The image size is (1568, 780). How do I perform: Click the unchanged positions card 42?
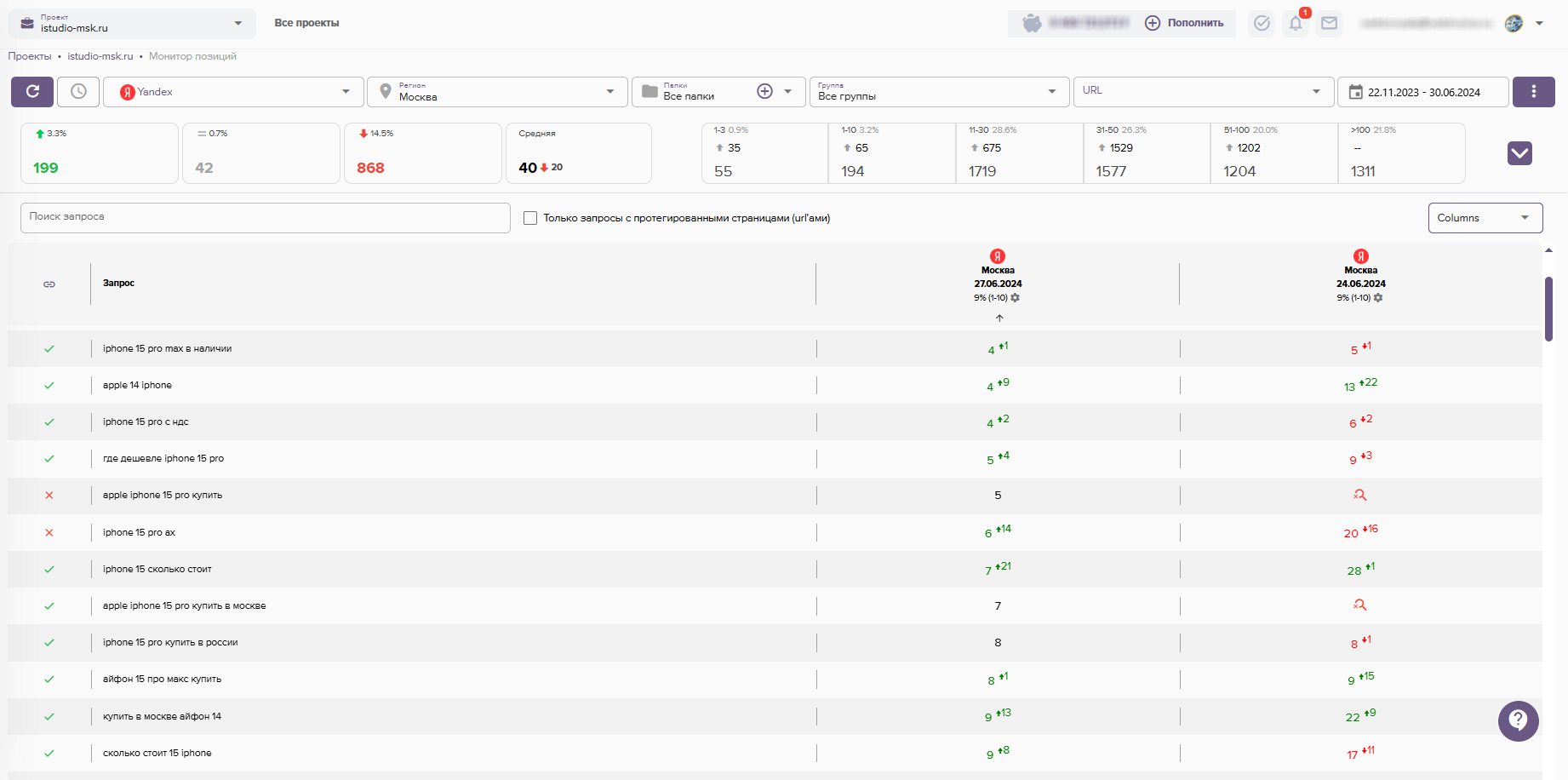point(260,153)
